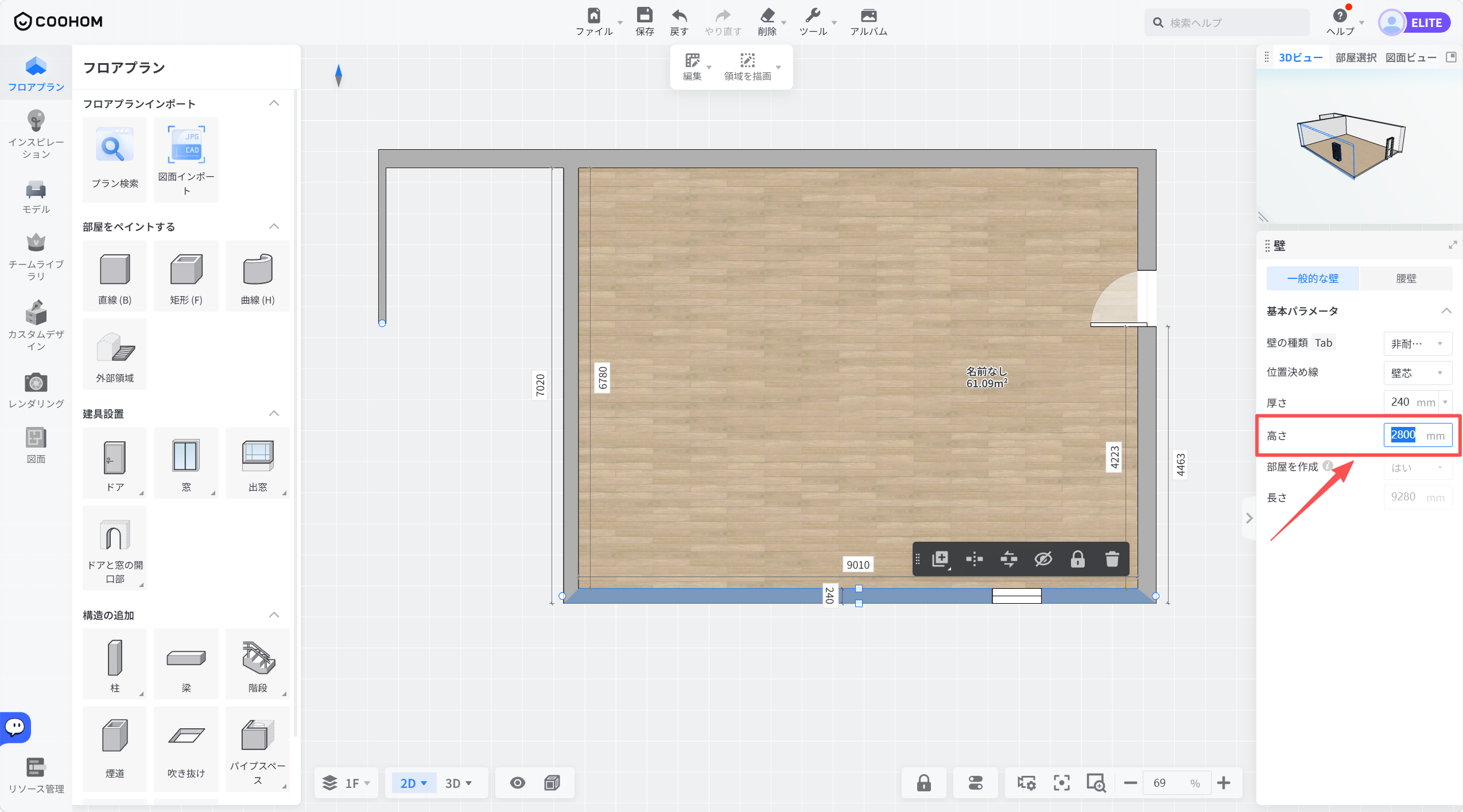The width and height of the screenshot is (1463, 812).
Task: Toggle the bottom bar eye visibility icon
Action: pyautogui.click(x=517, y=783)
